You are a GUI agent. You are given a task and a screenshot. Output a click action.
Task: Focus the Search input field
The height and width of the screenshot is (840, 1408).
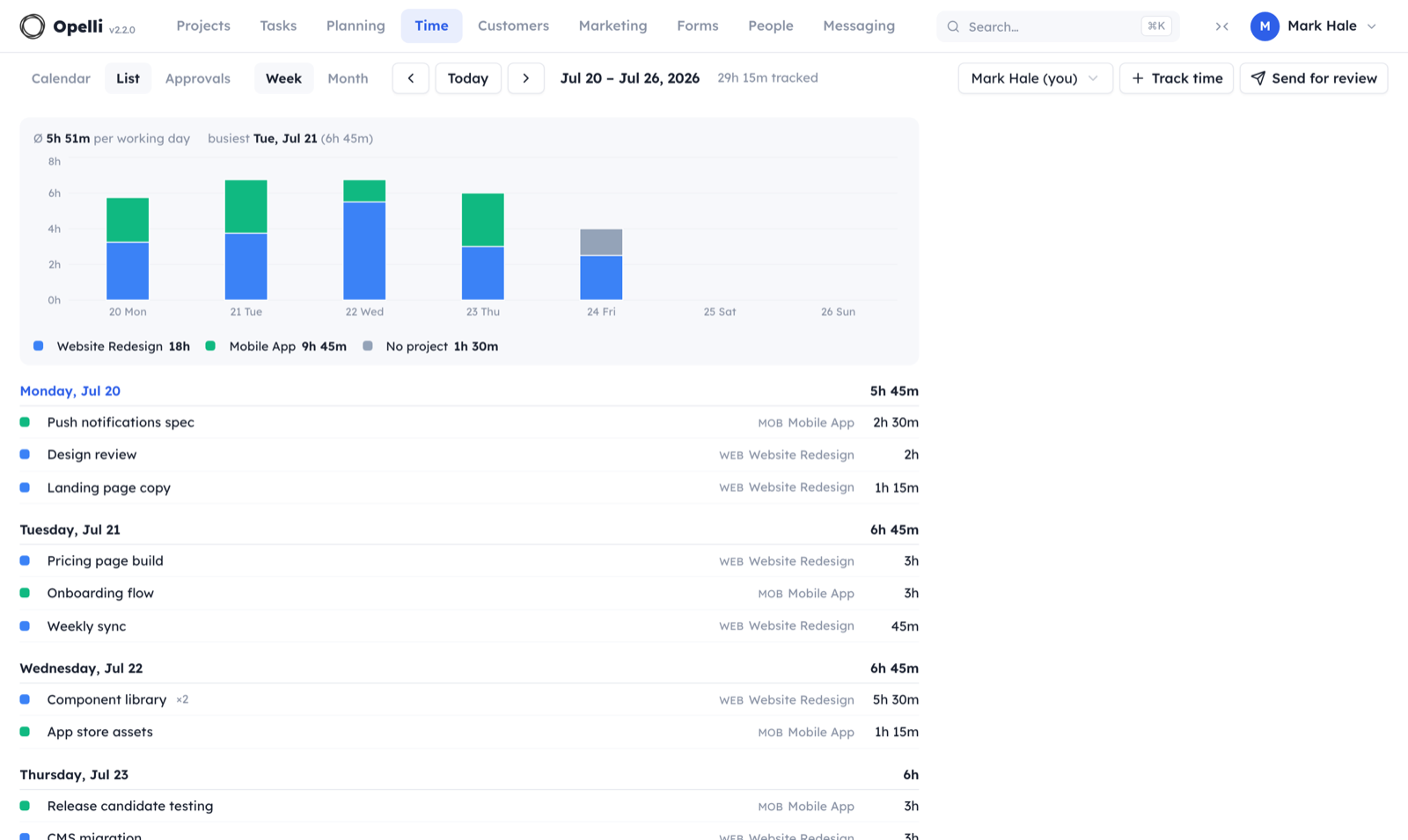(1058, 26)
